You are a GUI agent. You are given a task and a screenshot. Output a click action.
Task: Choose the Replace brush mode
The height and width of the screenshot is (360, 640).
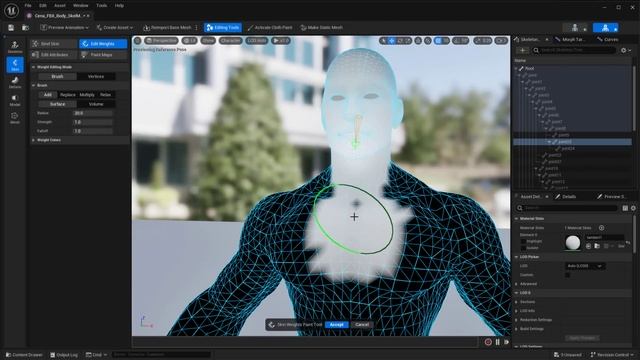[68, 95]
